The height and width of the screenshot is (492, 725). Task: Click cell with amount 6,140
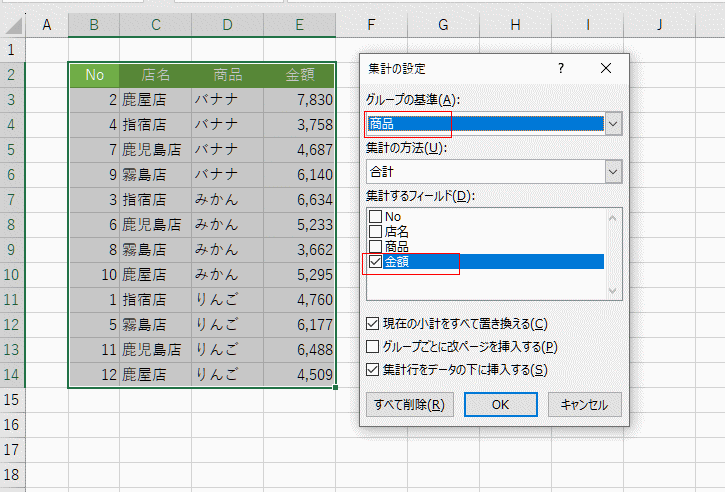coord(300,175)
